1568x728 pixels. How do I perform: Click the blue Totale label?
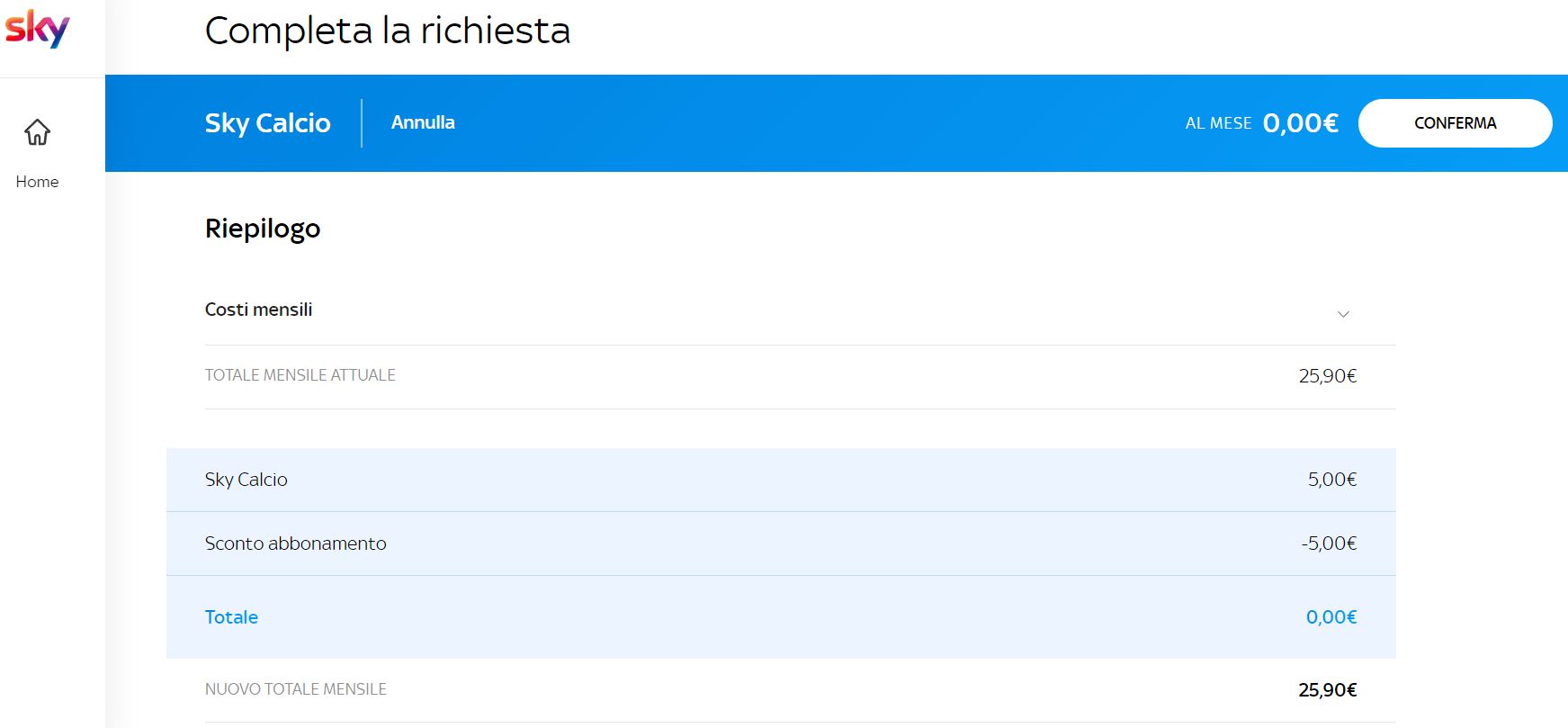(x=231, y=617)
